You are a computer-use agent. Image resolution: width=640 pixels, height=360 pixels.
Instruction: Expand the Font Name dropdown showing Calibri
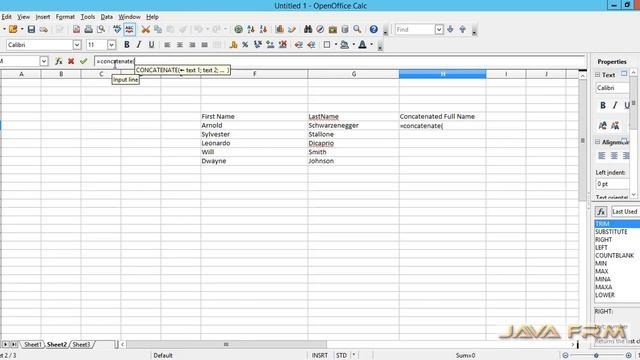77,45
